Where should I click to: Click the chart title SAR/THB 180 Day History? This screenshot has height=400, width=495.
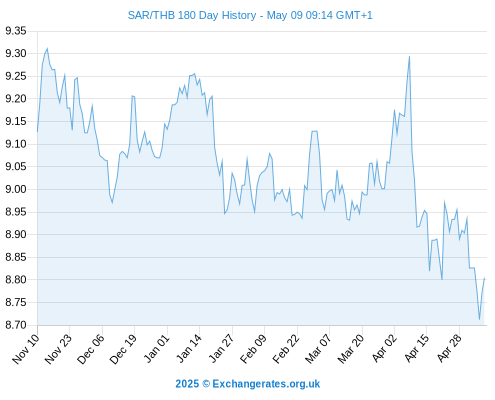(x=192, y=15)
